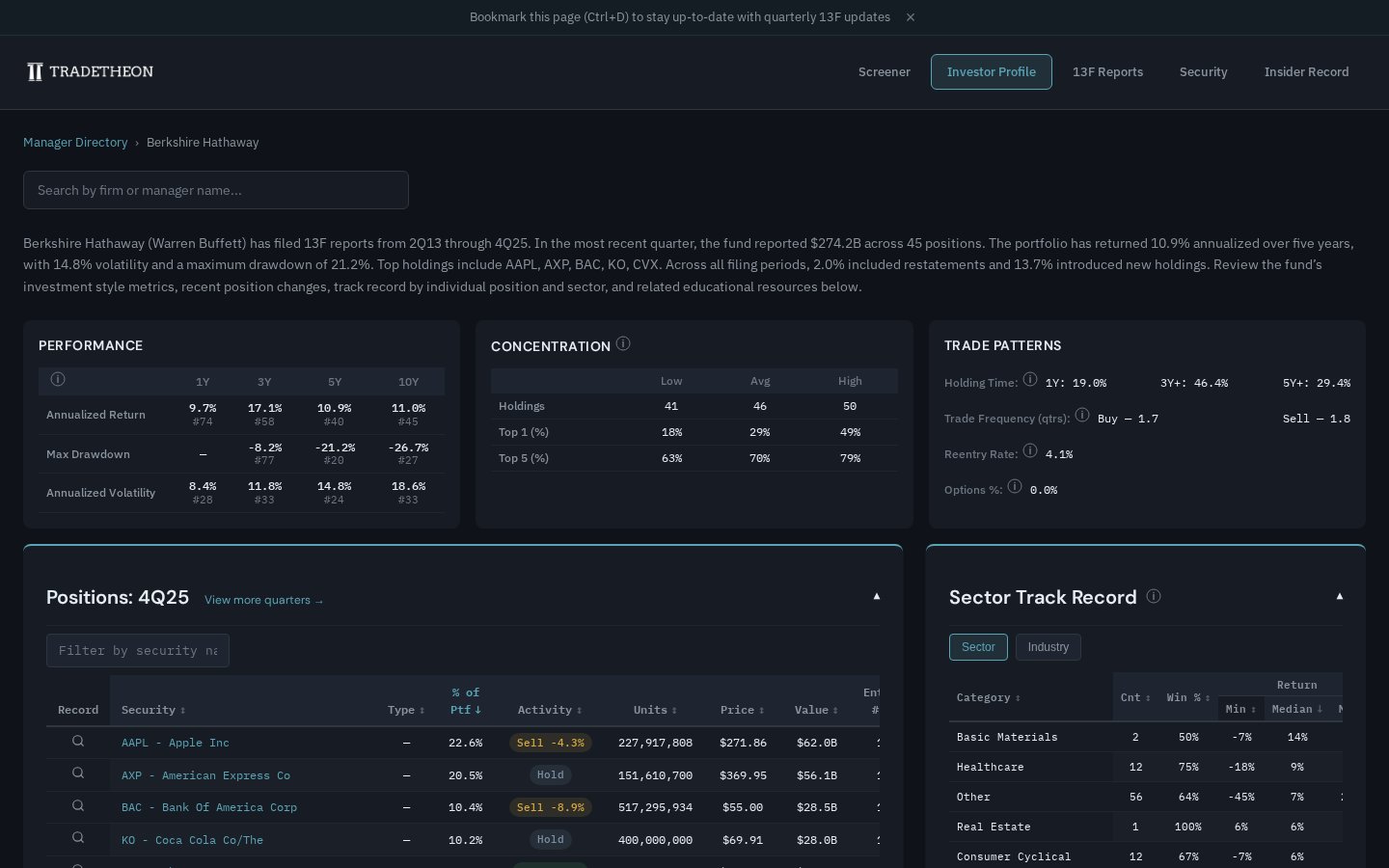Screen dimensions: 1389x868
Task: Click the Tradetheon logo
Action: click(x=90, y=71)
